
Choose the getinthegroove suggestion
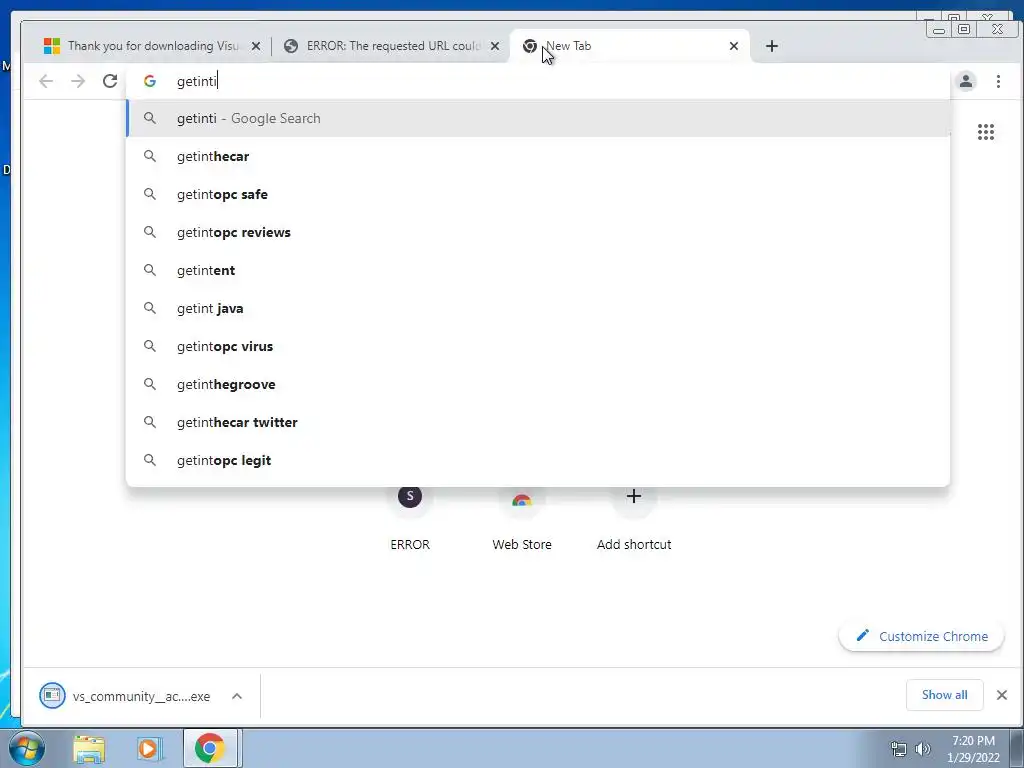pyautogui.click(x=538, y=384)
